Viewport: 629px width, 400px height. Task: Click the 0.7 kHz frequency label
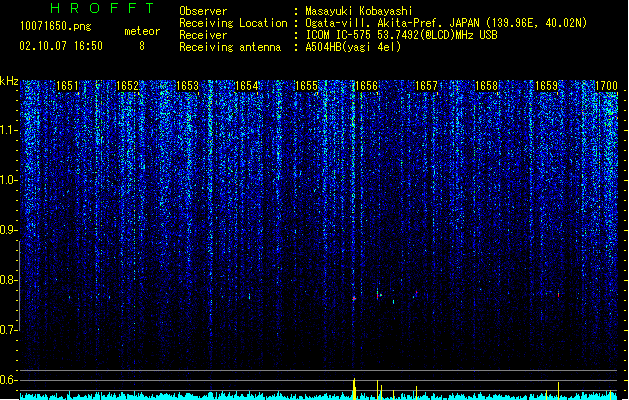click(8, 330)
